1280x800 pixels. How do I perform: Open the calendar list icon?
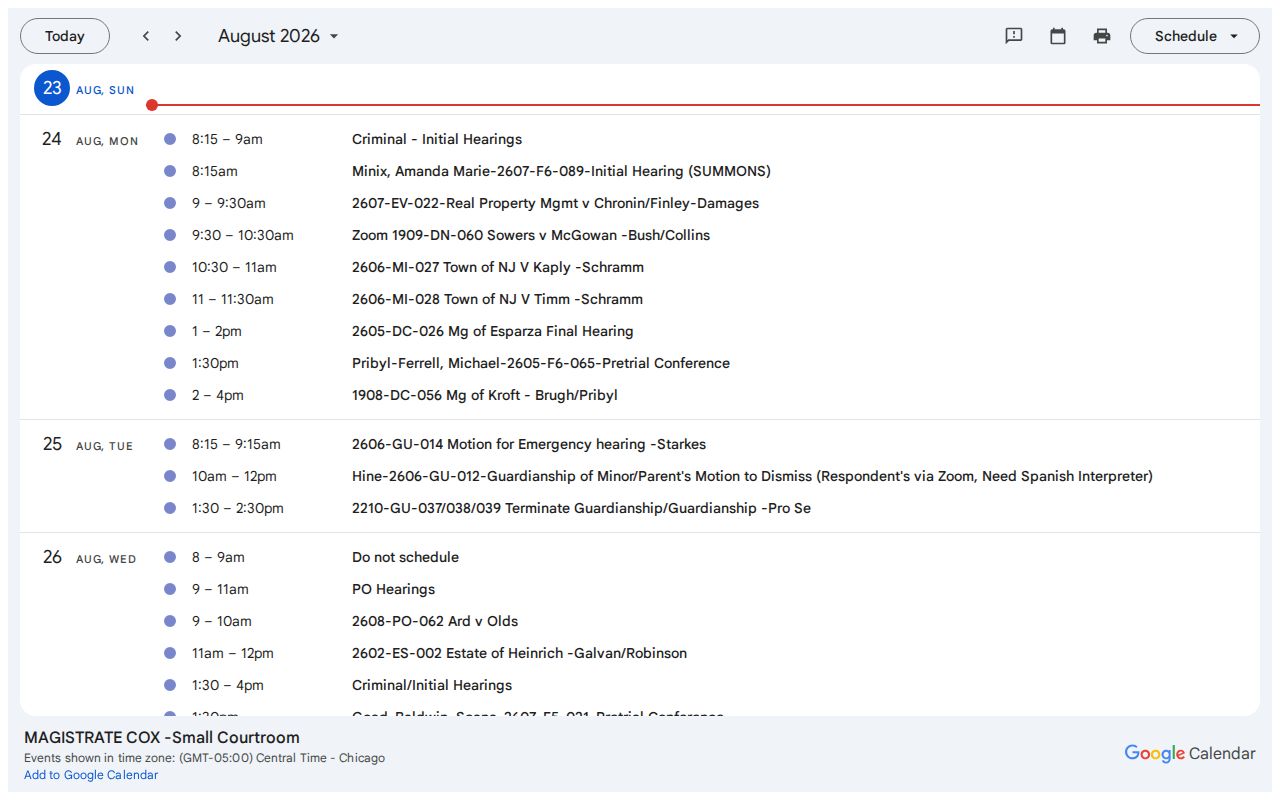tap(1058, 36)
